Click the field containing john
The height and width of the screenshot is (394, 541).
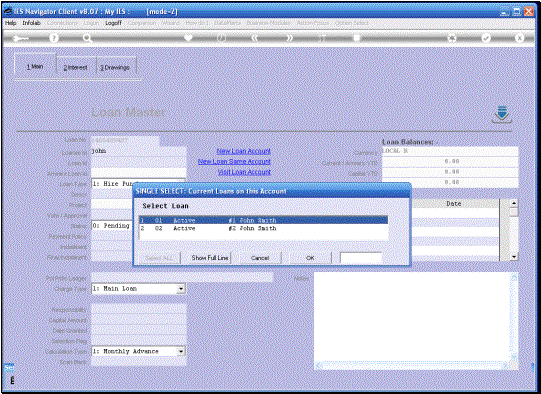(138, 151)
